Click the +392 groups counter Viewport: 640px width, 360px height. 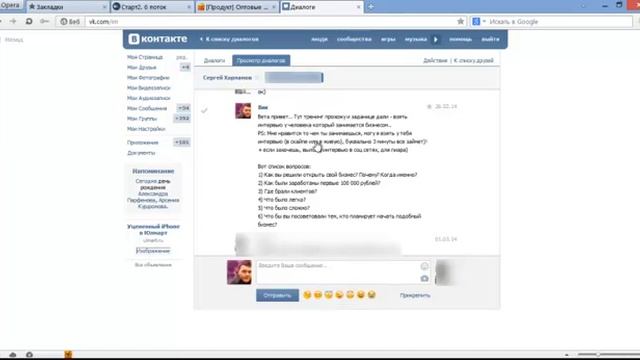(x=182, y=118)
